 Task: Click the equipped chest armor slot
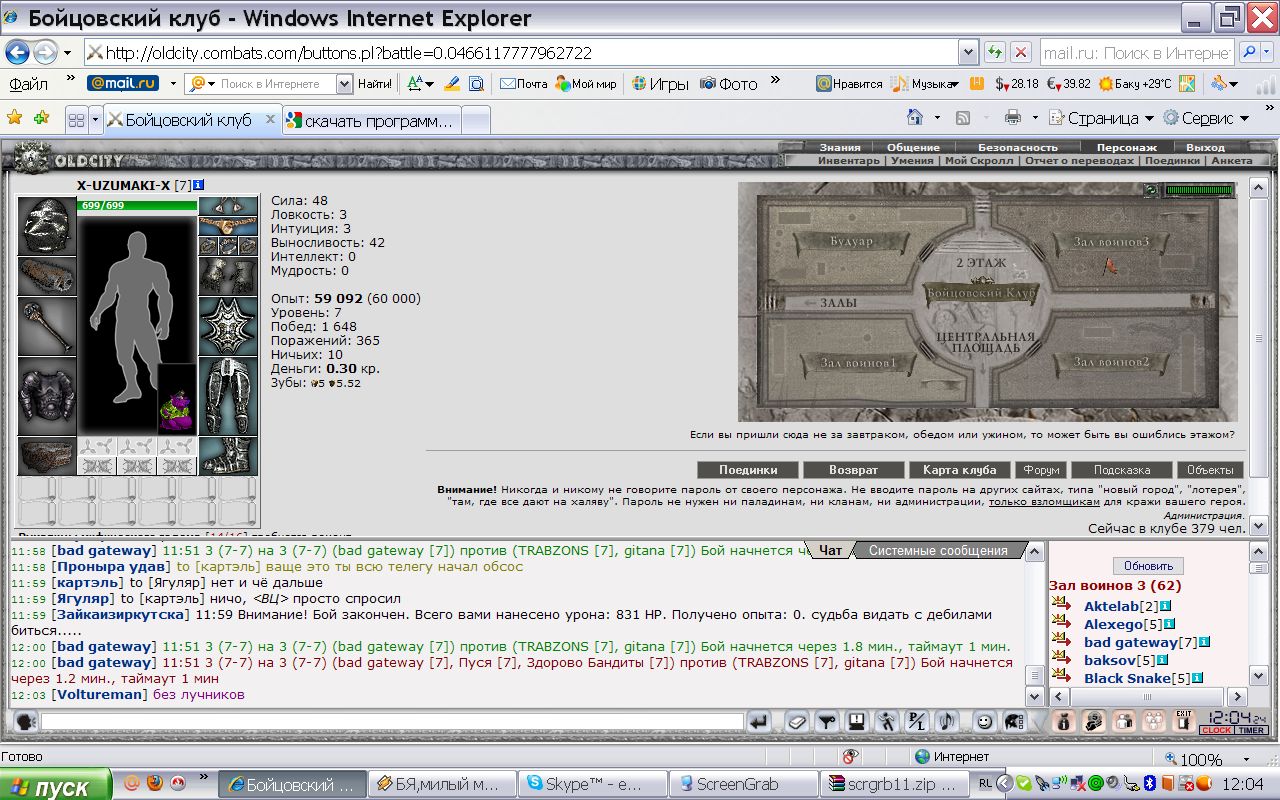(x=48, y=396)
